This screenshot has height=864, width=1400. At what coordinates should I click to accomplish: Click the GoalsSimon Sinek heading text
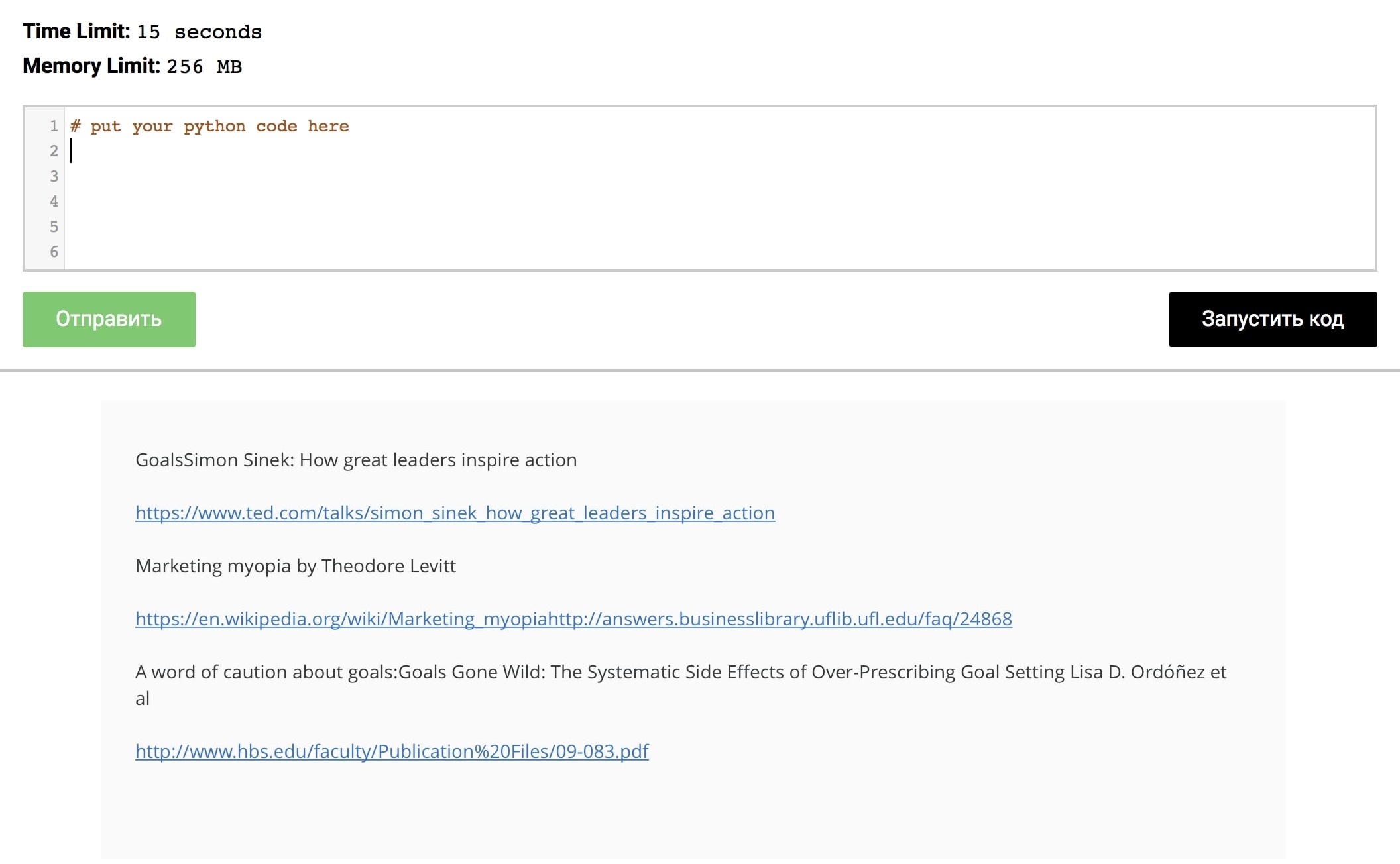[356, 460]
